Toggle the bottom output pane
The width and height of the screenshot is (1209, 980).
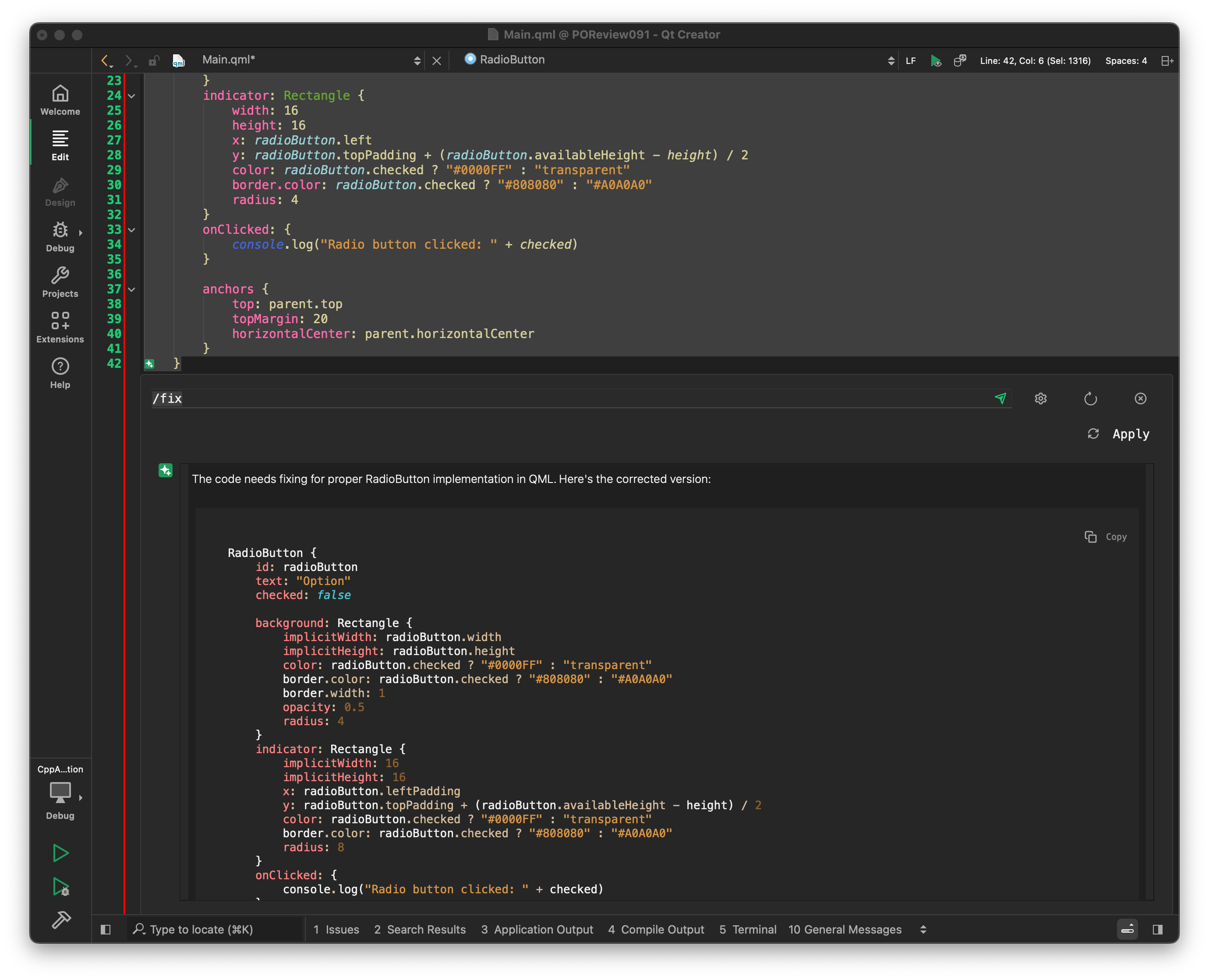pos(1127,930)
